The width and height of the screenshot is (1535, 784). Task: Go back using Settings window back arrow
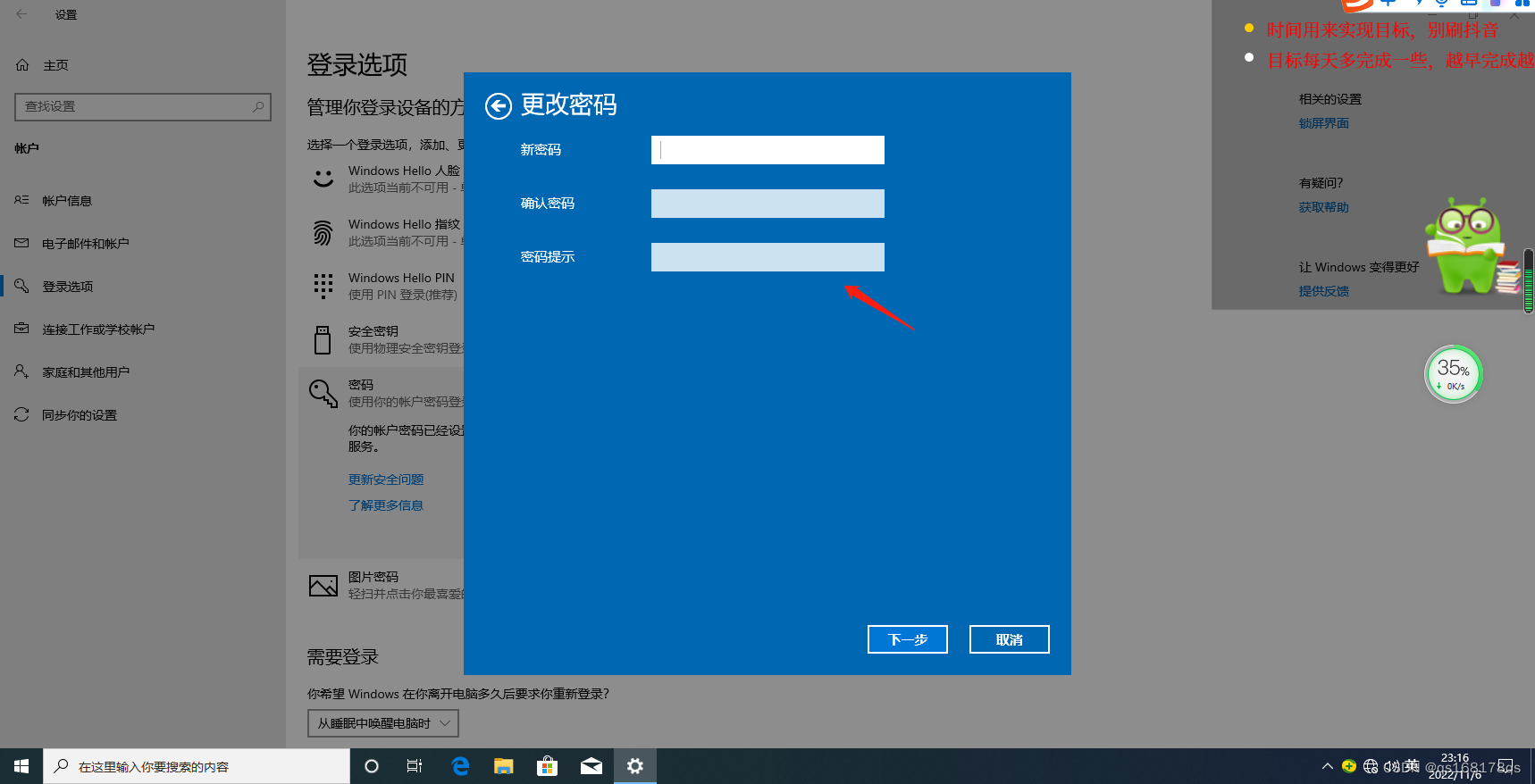tap(21, 14)
